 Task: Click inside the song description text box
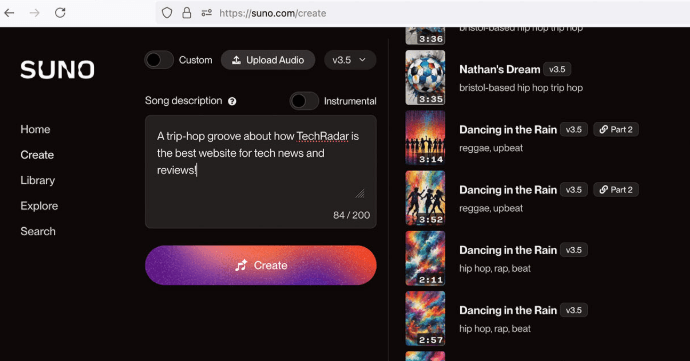point(261,172)
